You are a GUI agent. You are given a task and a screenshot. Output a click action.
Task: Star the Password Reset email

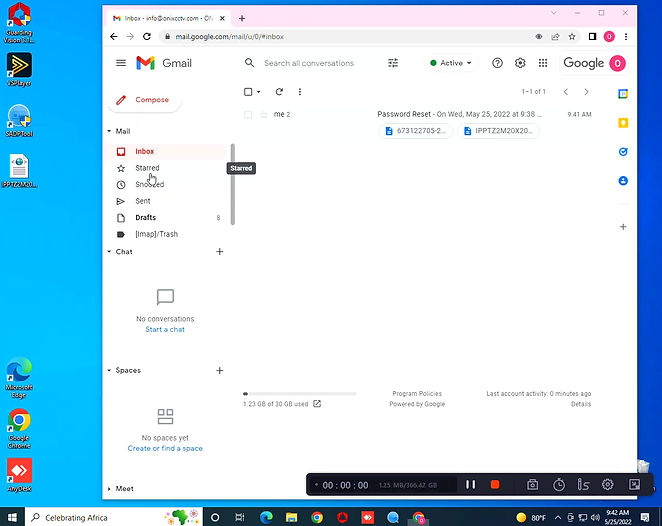[264, 114]
